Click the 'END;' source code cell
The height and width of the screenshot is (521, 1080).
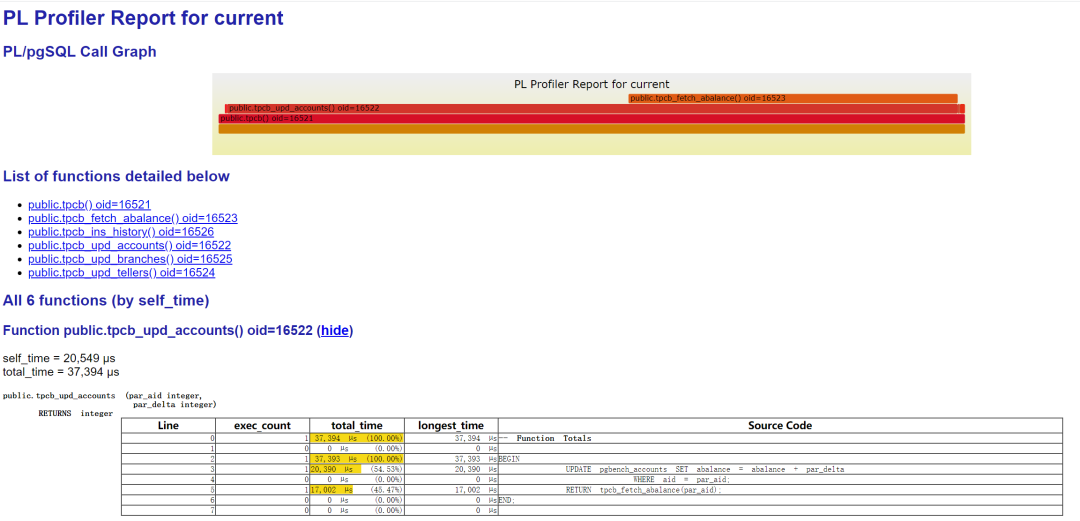pyautogui.click(x=780, y=500)
